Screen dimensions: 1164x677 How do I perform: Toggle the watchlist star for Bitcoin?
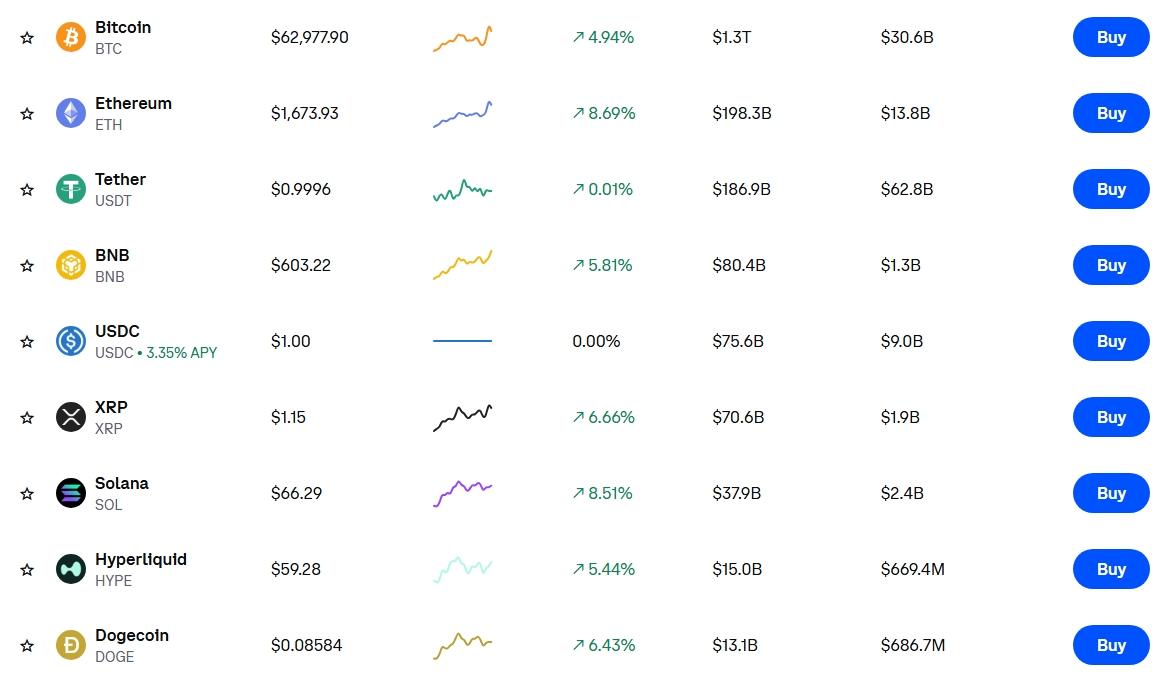pyautogui.click(x=27, y=38)
